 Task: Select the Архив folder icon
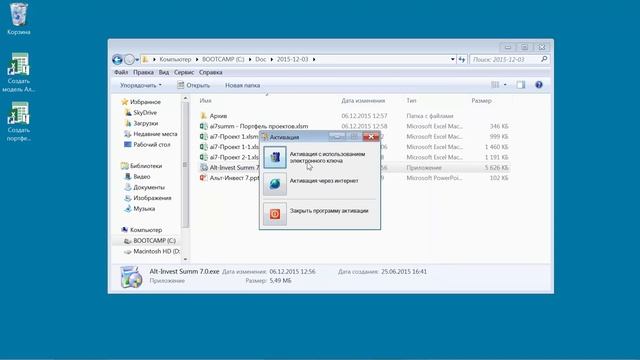pos(204,116)
